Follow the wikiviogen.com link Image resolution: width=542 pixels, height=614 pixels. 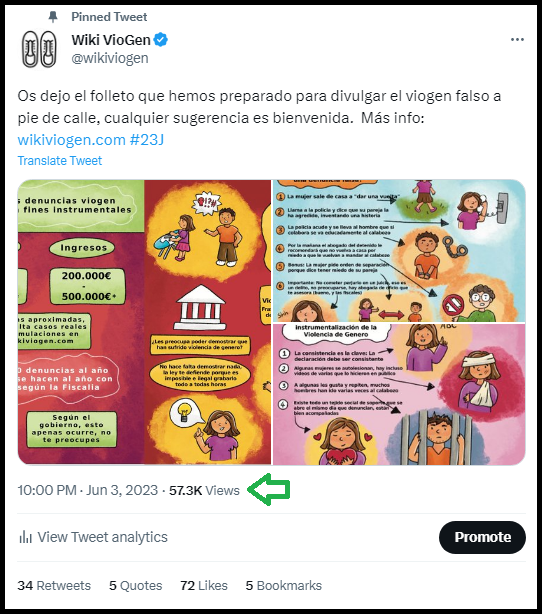(72, 140)
